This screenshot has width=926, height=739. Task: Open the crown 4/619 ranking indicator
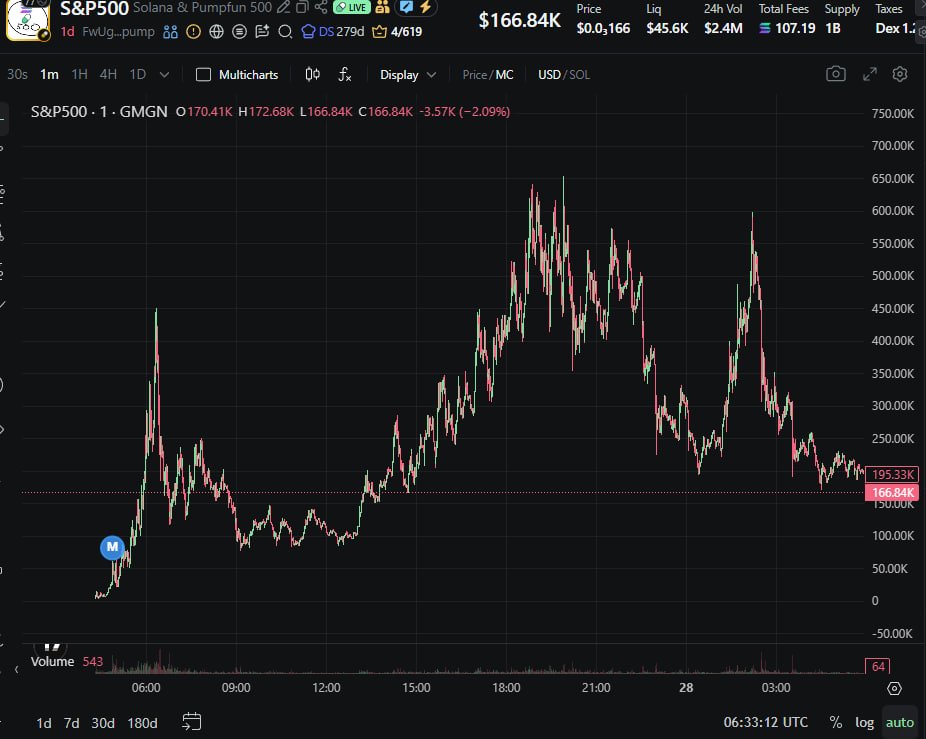tap(397, 31)
